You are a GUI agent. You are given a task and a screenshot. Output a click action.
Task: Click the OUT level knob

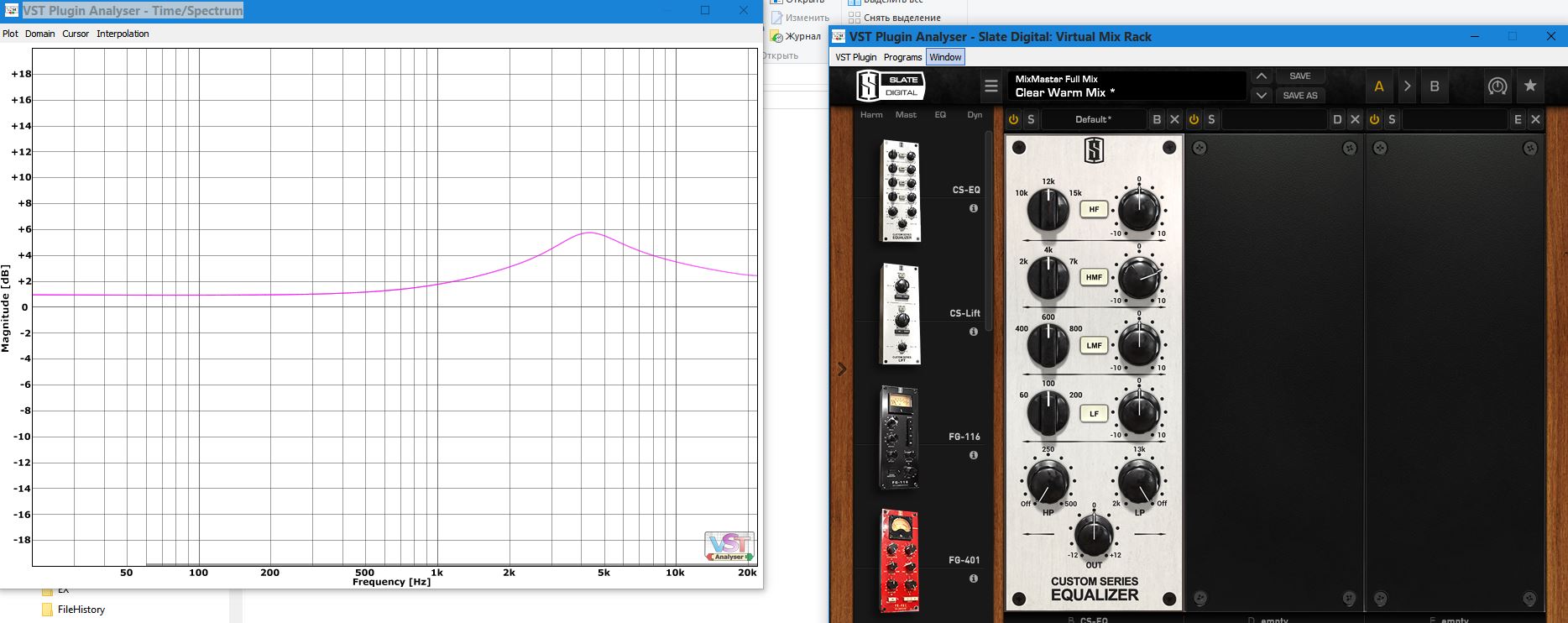point(1094,534)
